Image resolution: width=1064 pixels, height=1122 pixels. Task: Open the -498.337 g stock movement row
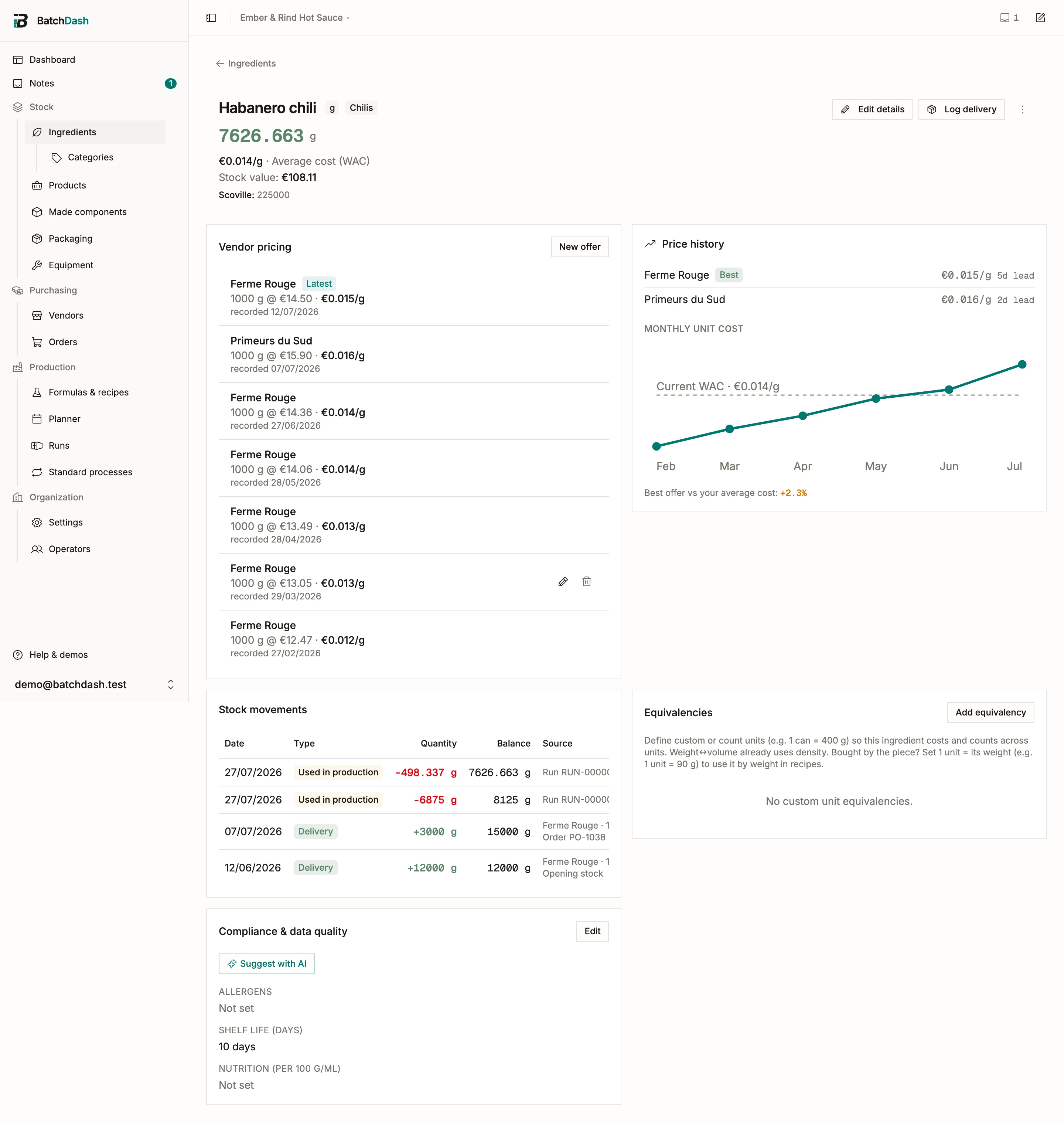413,773
